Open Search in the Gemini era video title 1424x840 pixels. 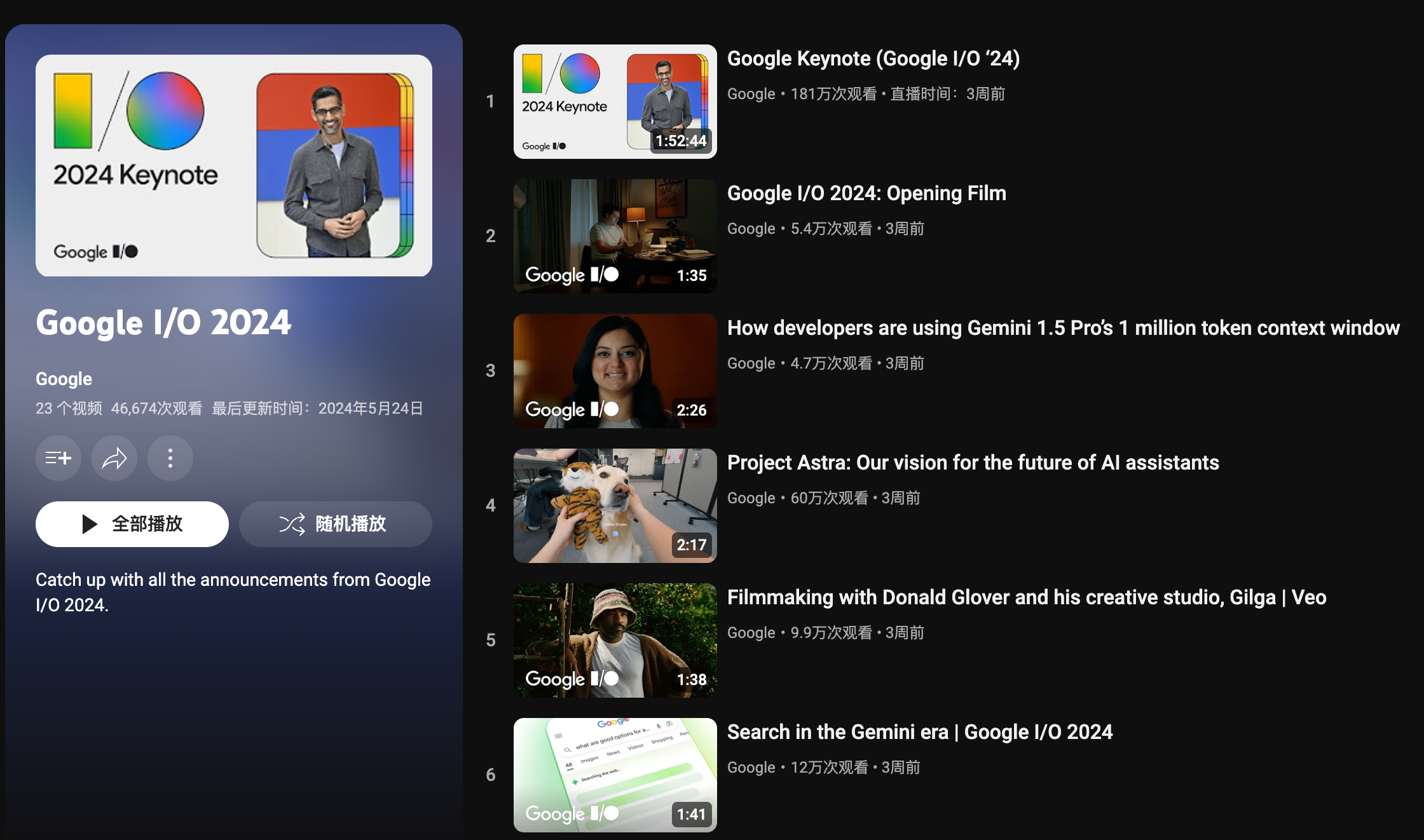[x=920, y=732]
